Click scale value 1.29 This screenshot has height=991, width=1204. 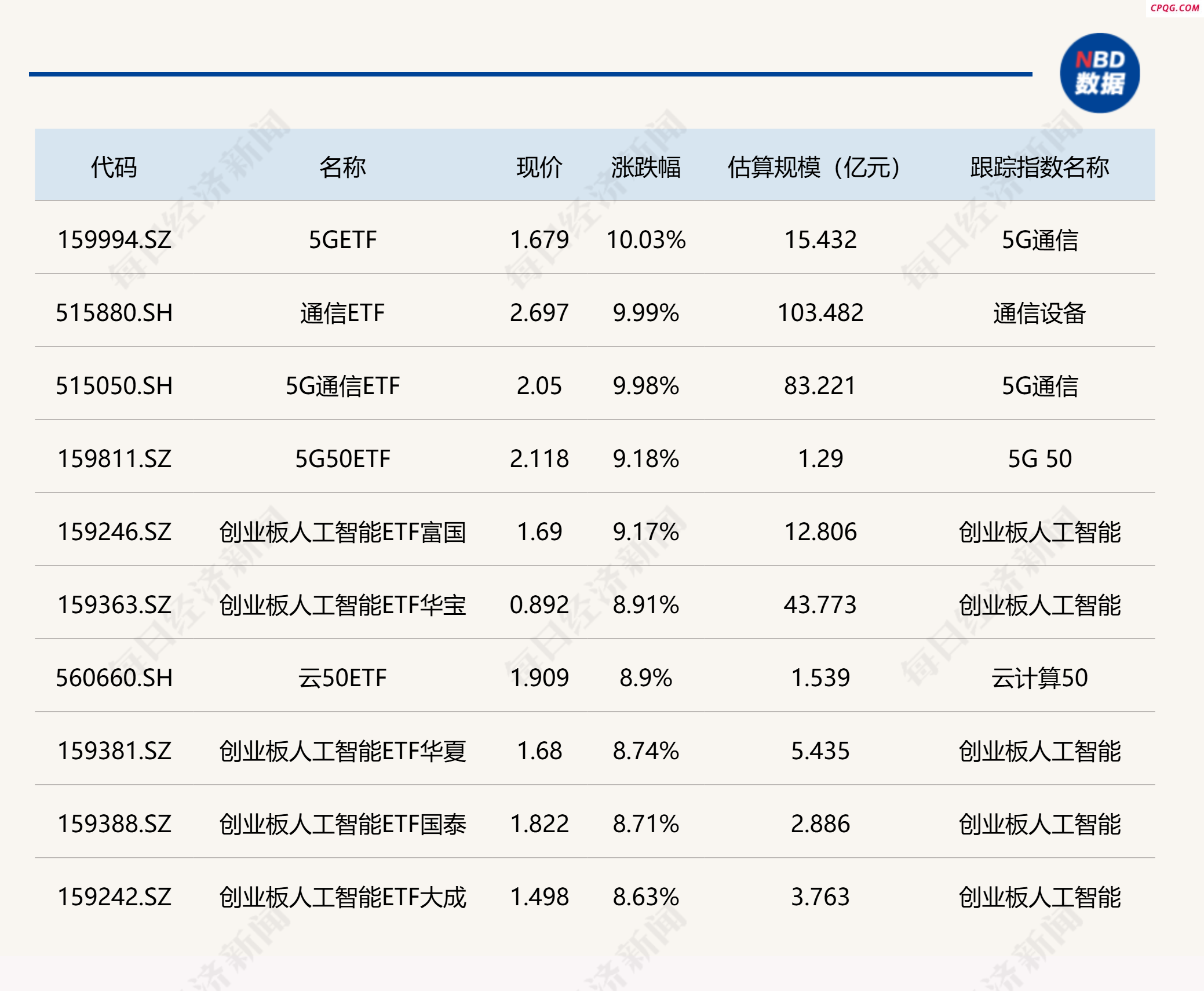tap(820, 459)
